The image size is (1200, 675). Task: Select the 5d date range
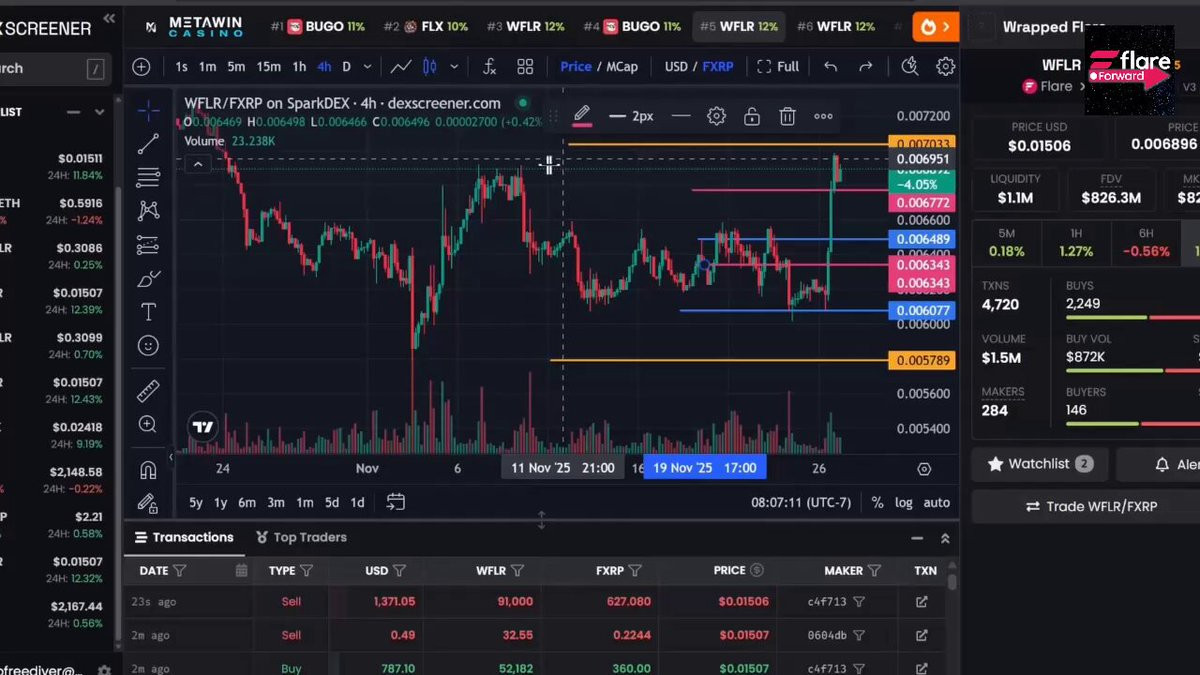tap(331, 503)
